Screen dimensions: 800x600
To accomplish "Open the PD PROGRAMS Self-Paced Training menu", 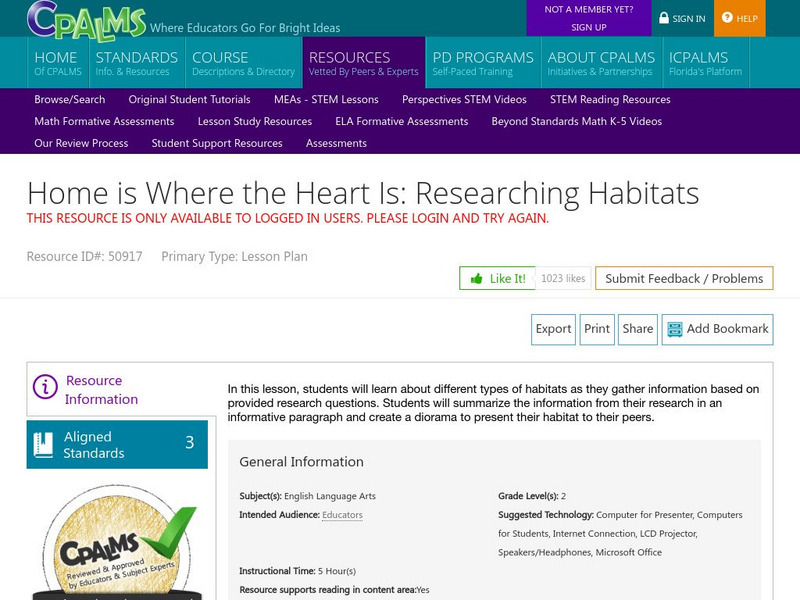I will tap(483, 63).
